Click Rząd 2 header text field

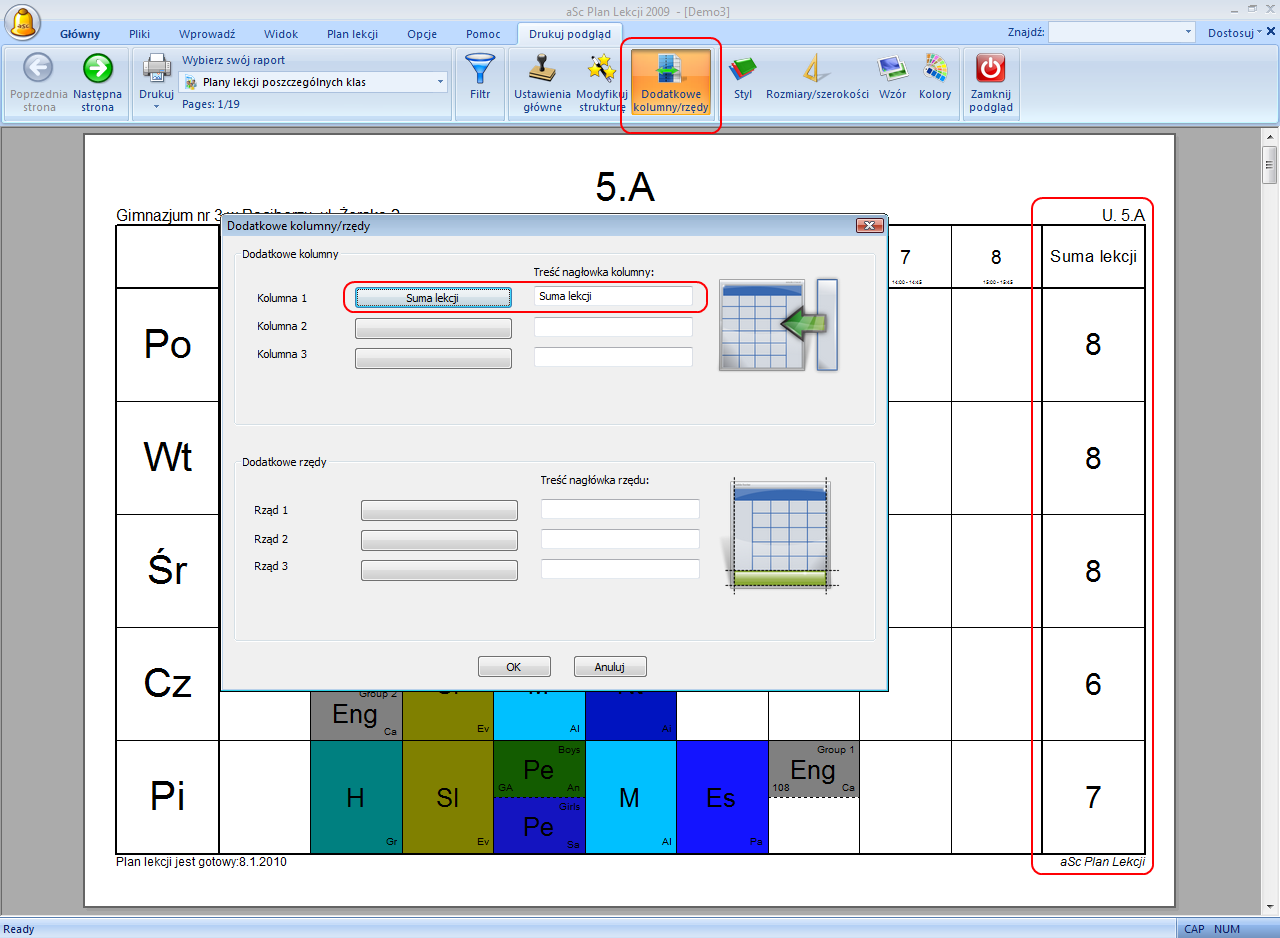tap(620, 539)
